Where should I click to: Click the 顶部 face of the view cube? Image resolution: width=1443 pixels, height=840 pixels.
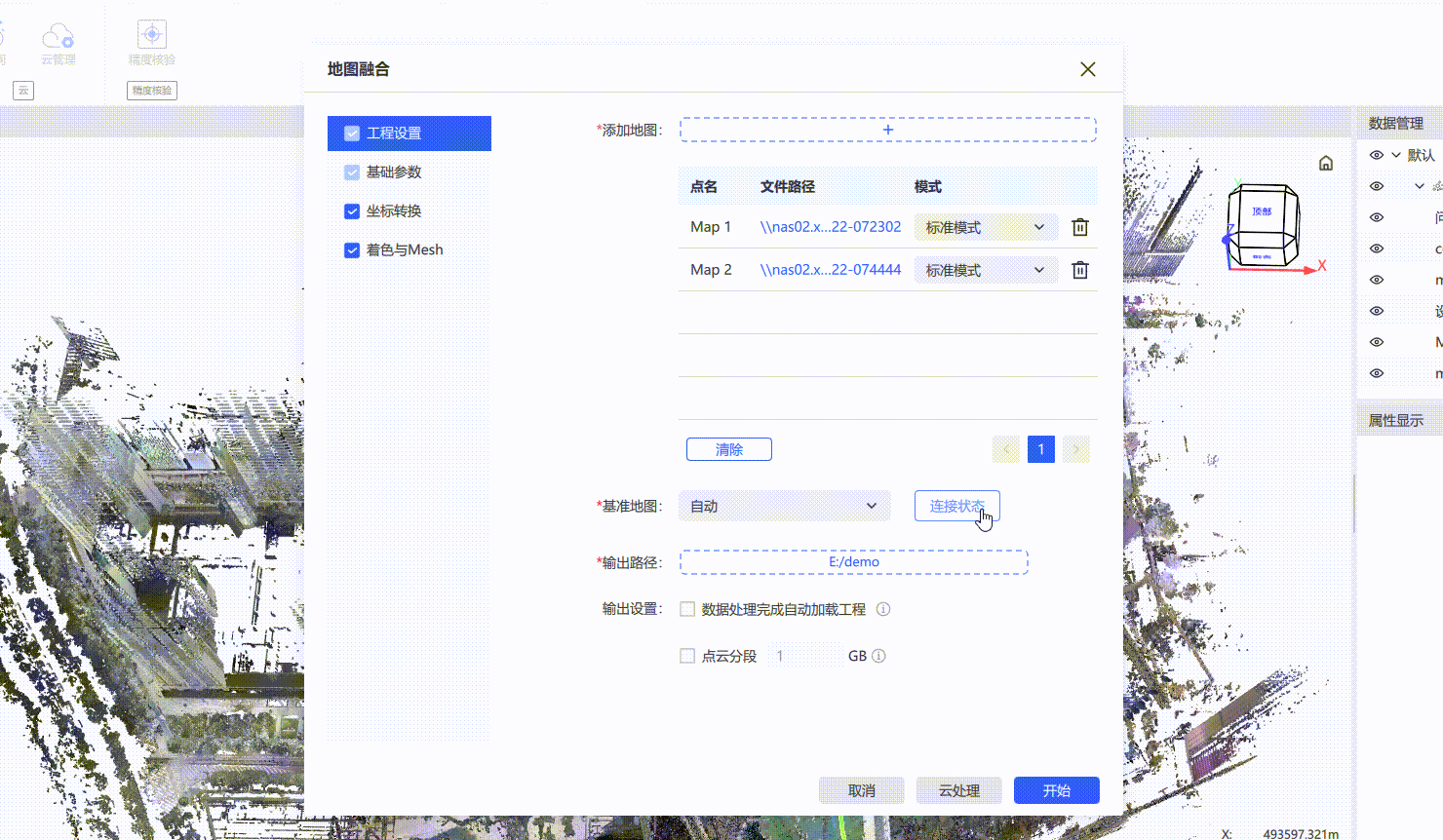pyautogui.click(x=1262, y=211)
